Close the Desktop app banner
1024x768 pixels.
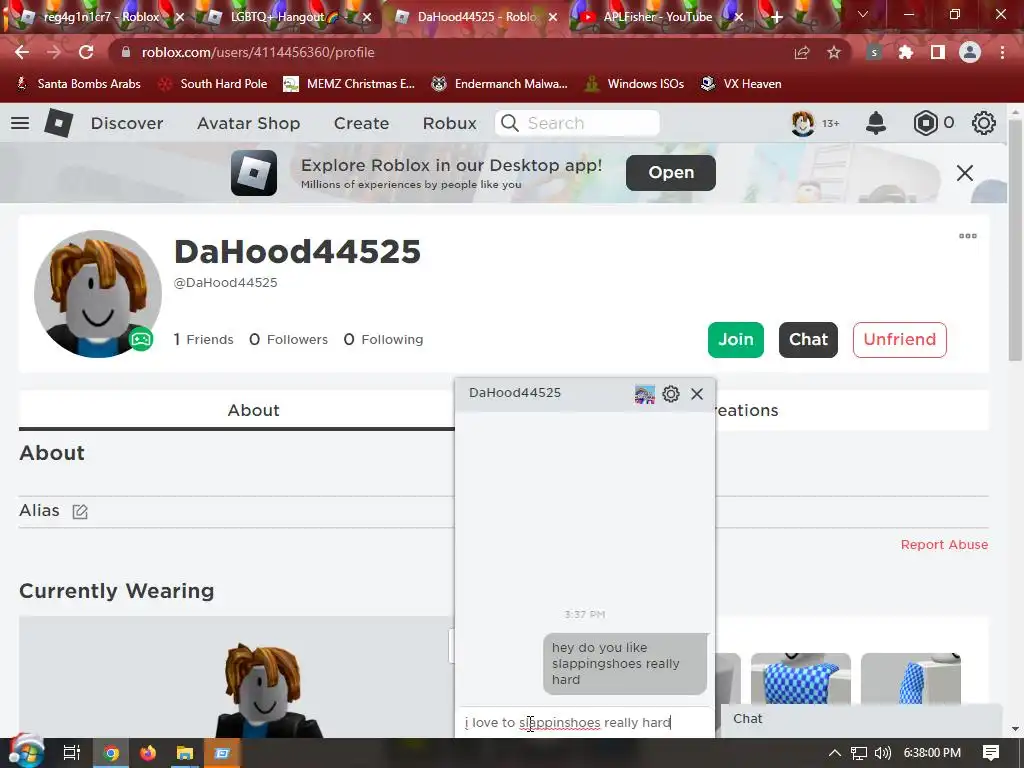[x=965, y=173]
